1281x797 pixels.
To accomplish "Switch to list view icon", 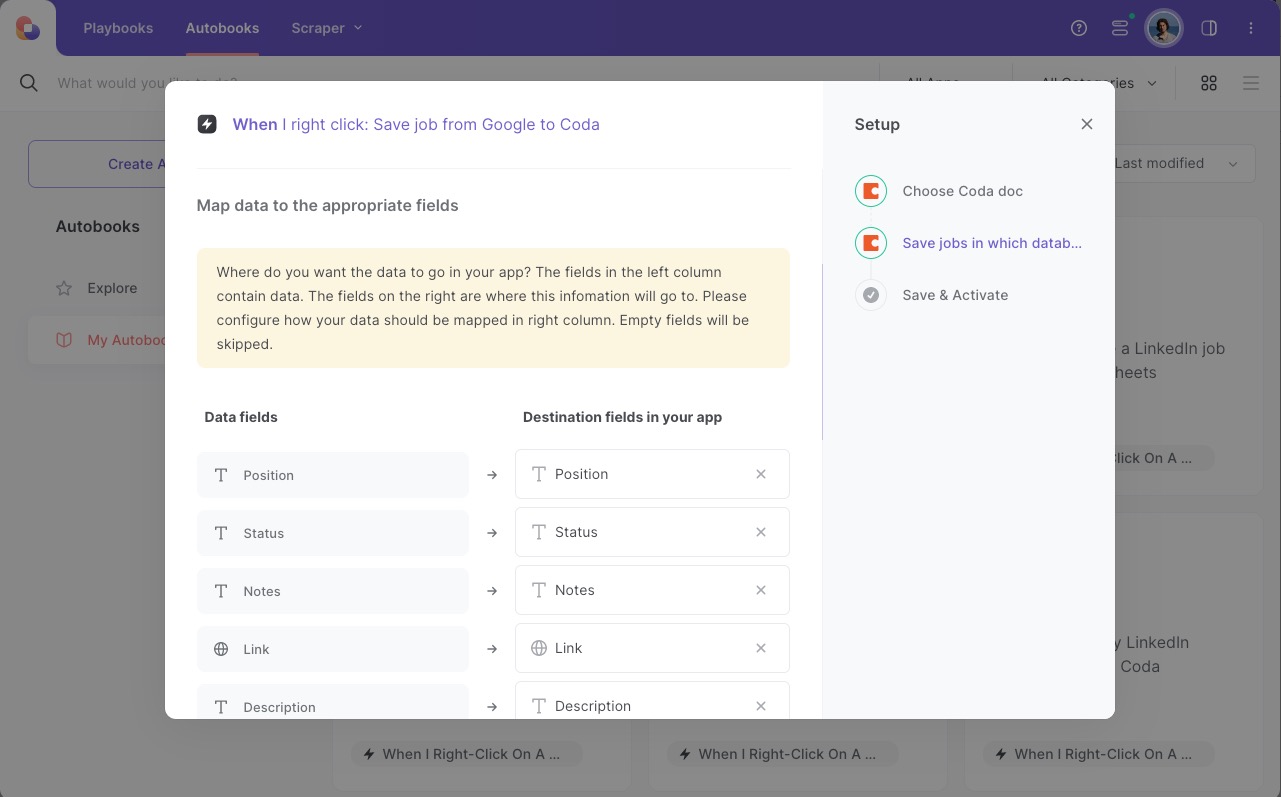I will [1251, 83].
